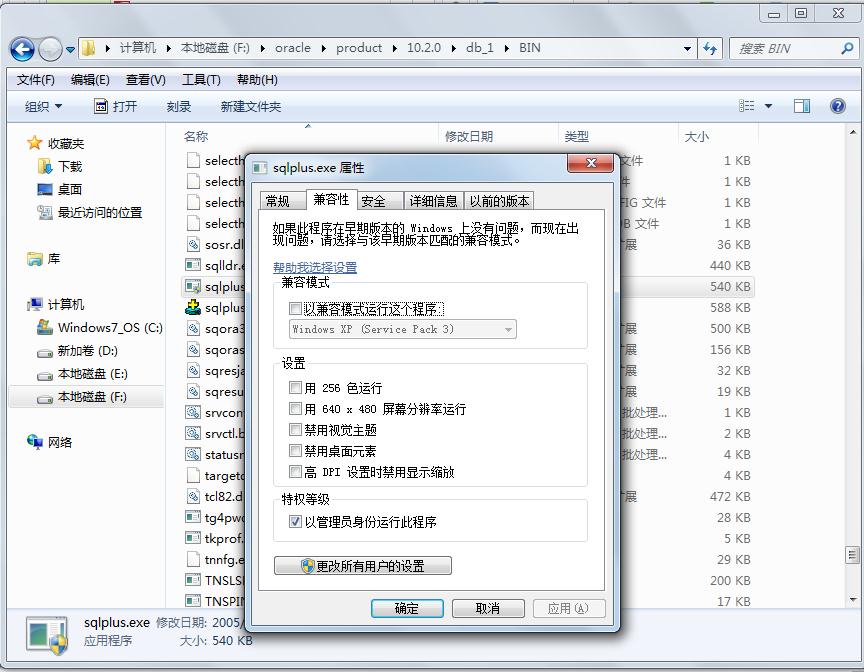Viewport: 864px width, 672px height.
Task: Enable 禁用桌面元素 checkbox
Action: 295,450
